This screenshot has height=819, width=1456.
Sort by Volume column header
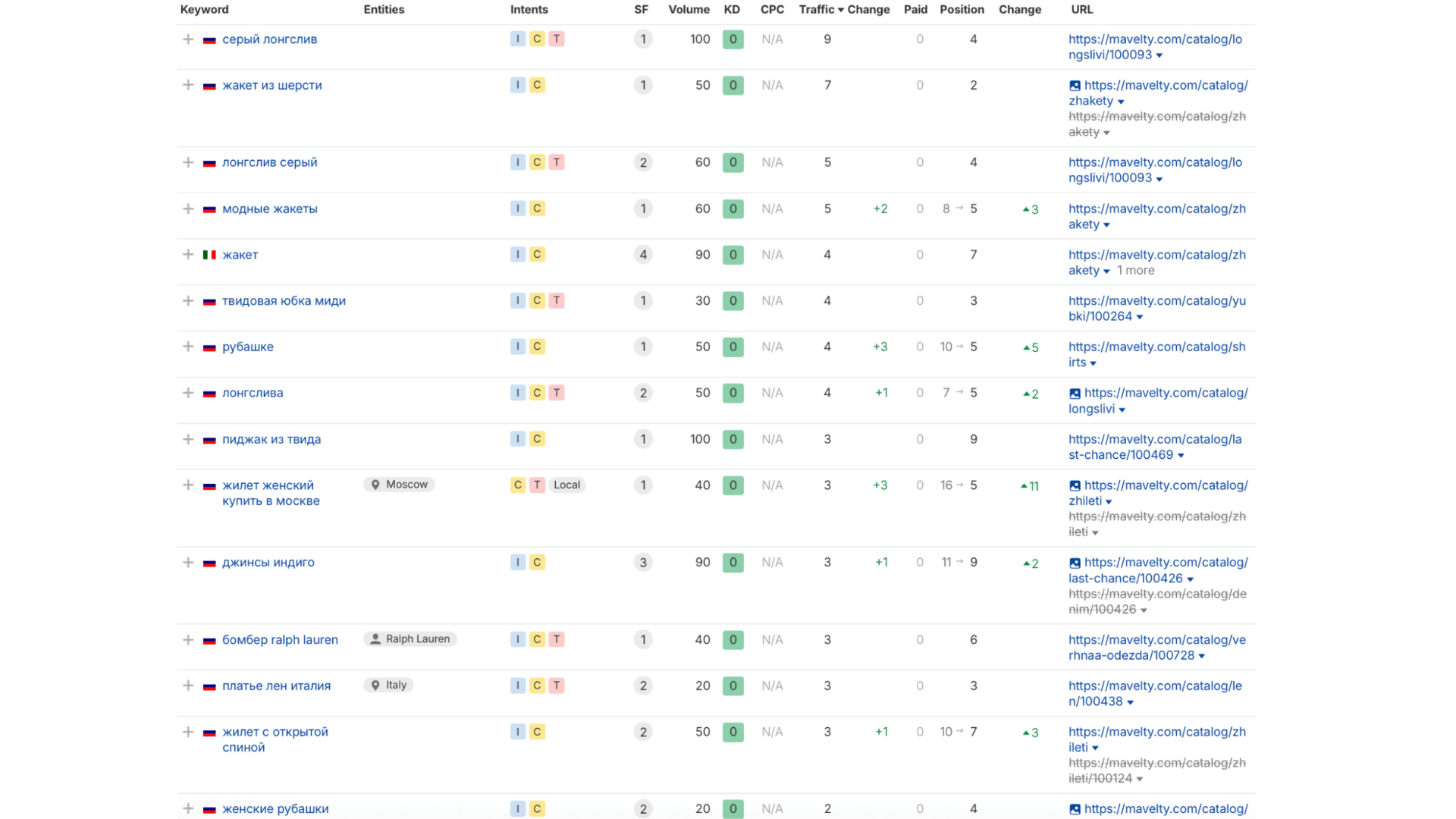(x=689, y=9)
